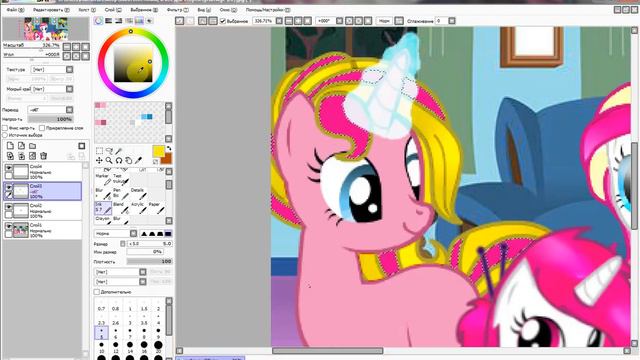
Task: Swap foreground and background colors
Action: pos(169,149)
